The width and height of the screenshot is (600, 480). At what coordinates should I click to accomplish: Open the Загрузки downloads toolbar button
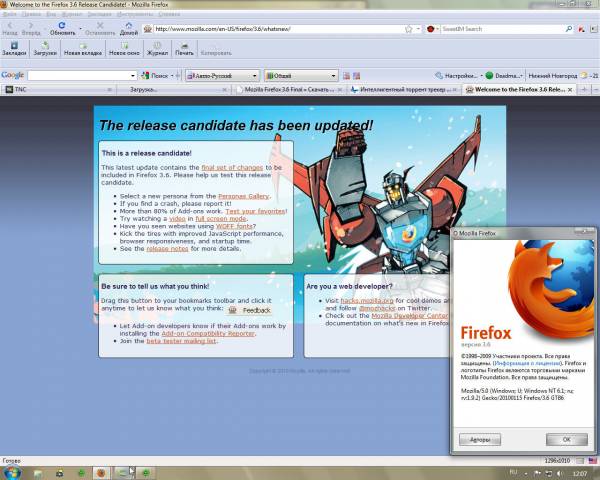(x=45, y=49)
